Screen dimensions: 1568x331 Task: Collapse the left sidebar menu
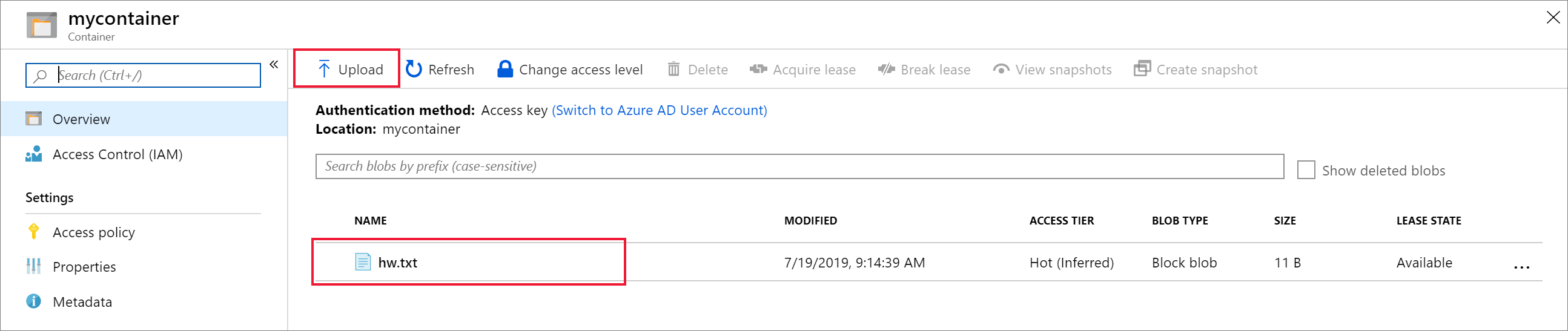(274, 65)
